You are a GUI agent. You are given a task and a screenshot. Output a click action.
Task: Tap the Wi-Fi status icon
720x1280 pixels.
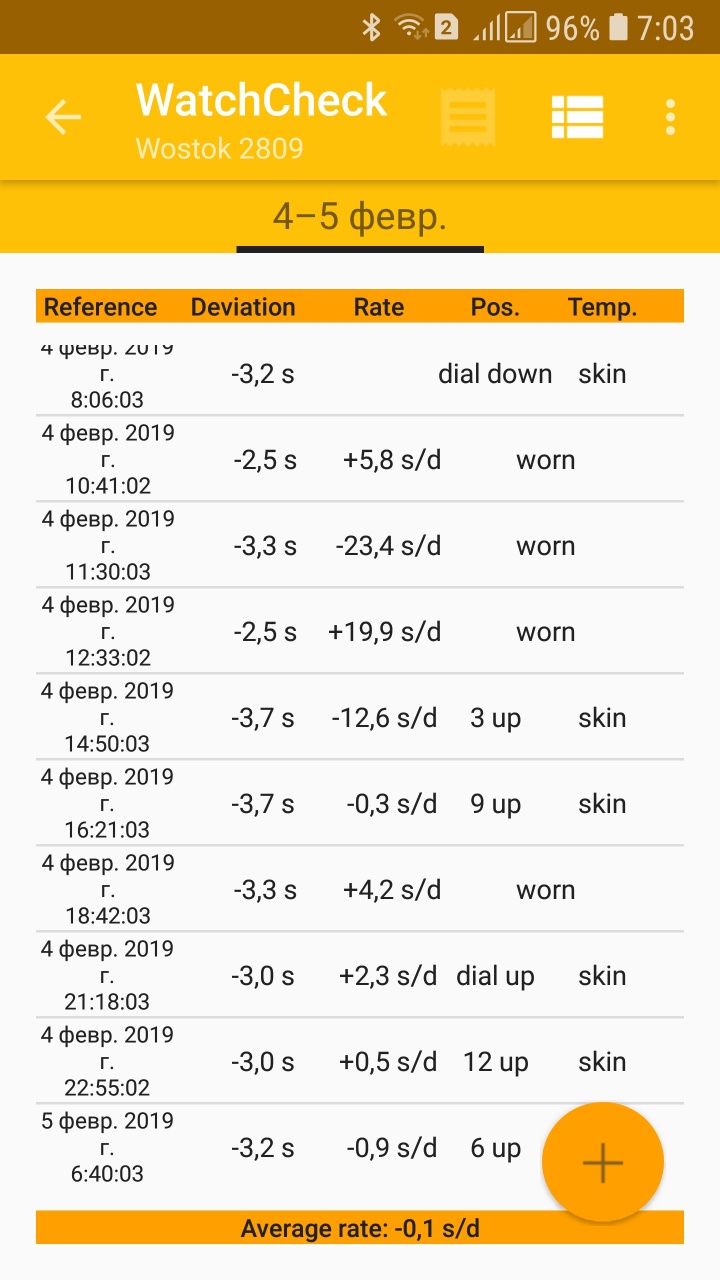click(x=409, y=28)
